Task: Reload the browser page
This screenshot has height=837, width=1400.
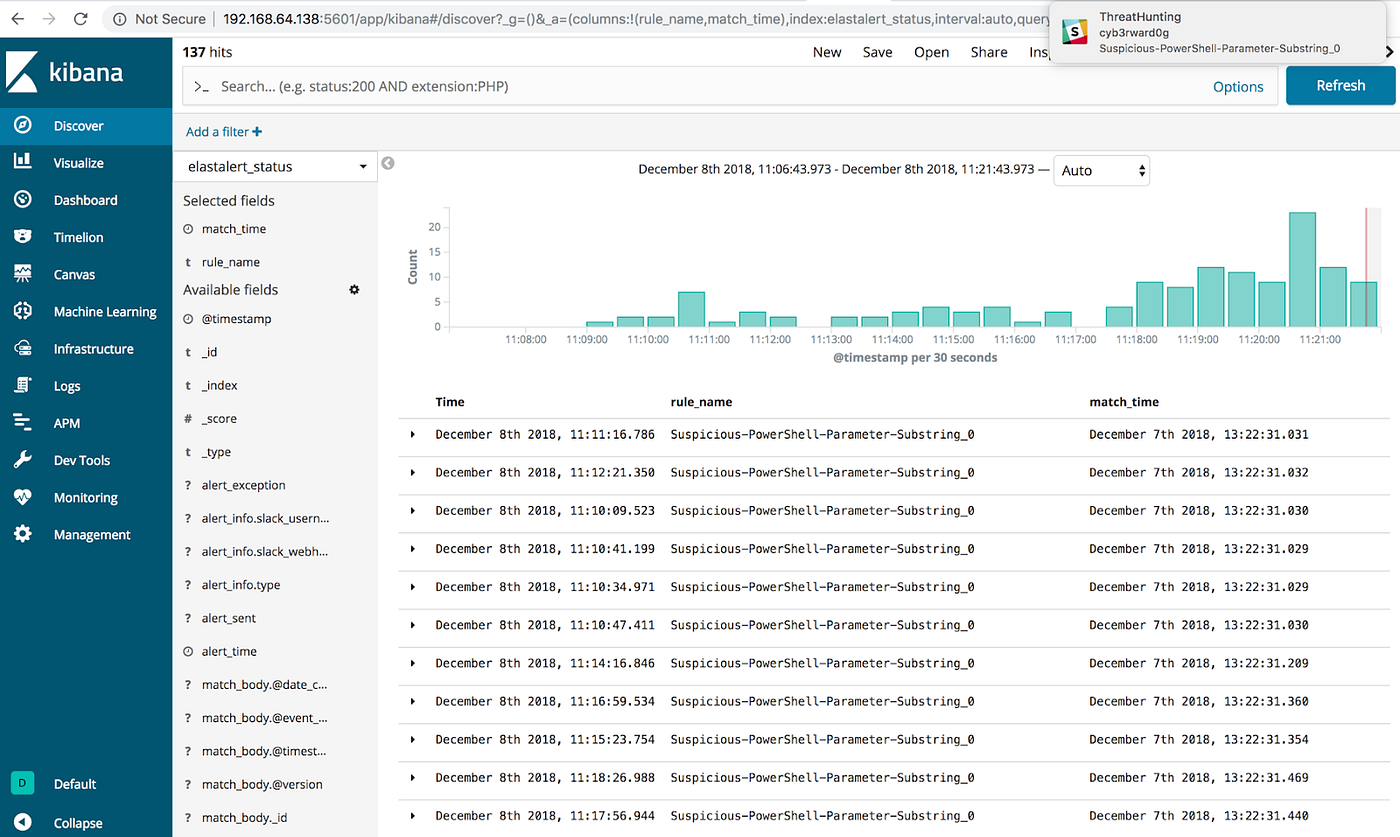Action: coord(80,18)
